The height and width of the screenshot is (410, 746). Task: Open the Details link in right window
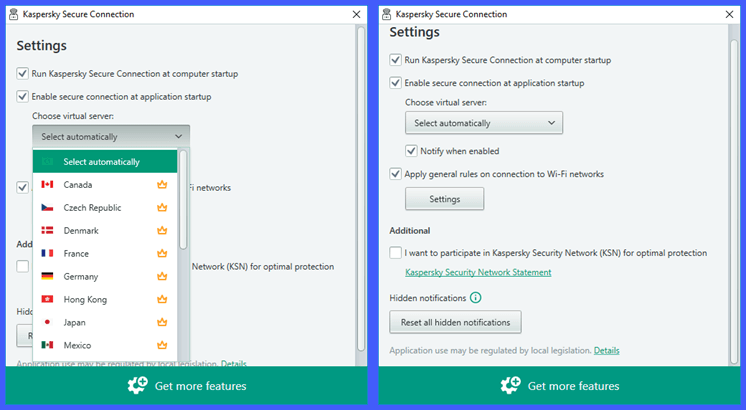(607, 351)
